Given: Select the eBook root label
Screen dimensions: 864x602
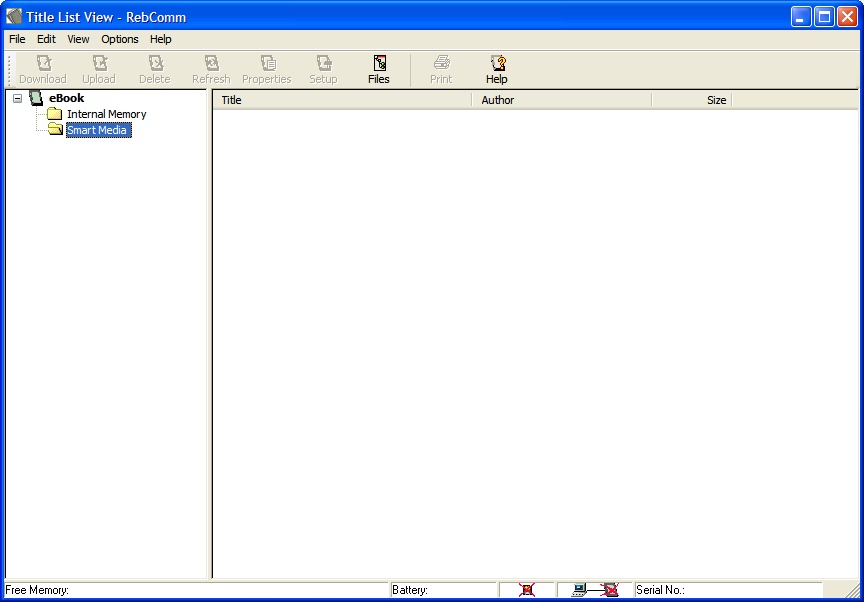Looking at the screenshot, I should click(x=67, y=98).
